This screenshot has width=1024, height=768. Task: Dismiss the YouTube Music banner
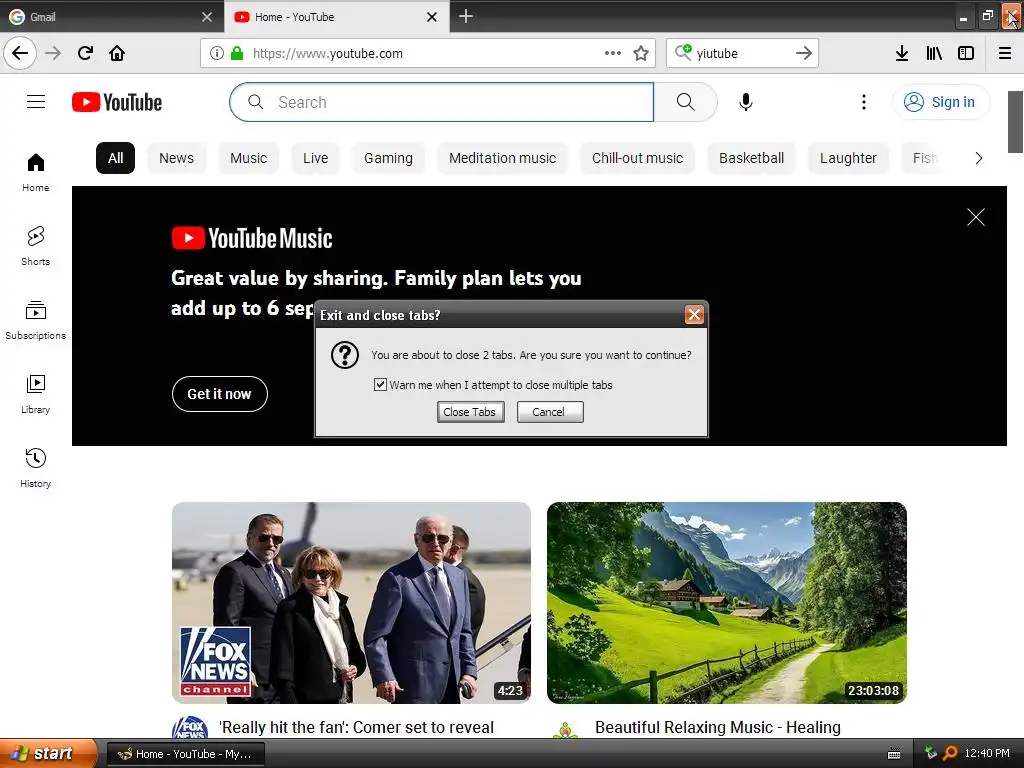tap(976, 217)
